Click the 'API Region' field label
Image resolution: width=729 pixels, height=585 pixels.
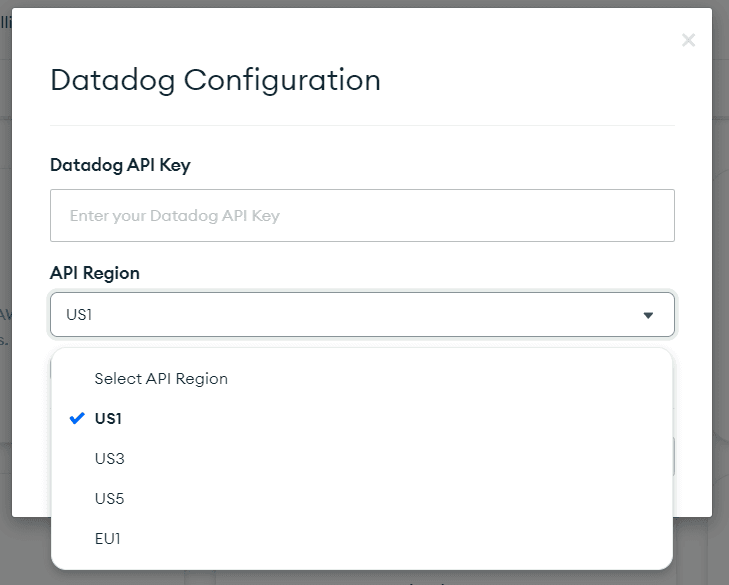(95, 272)
